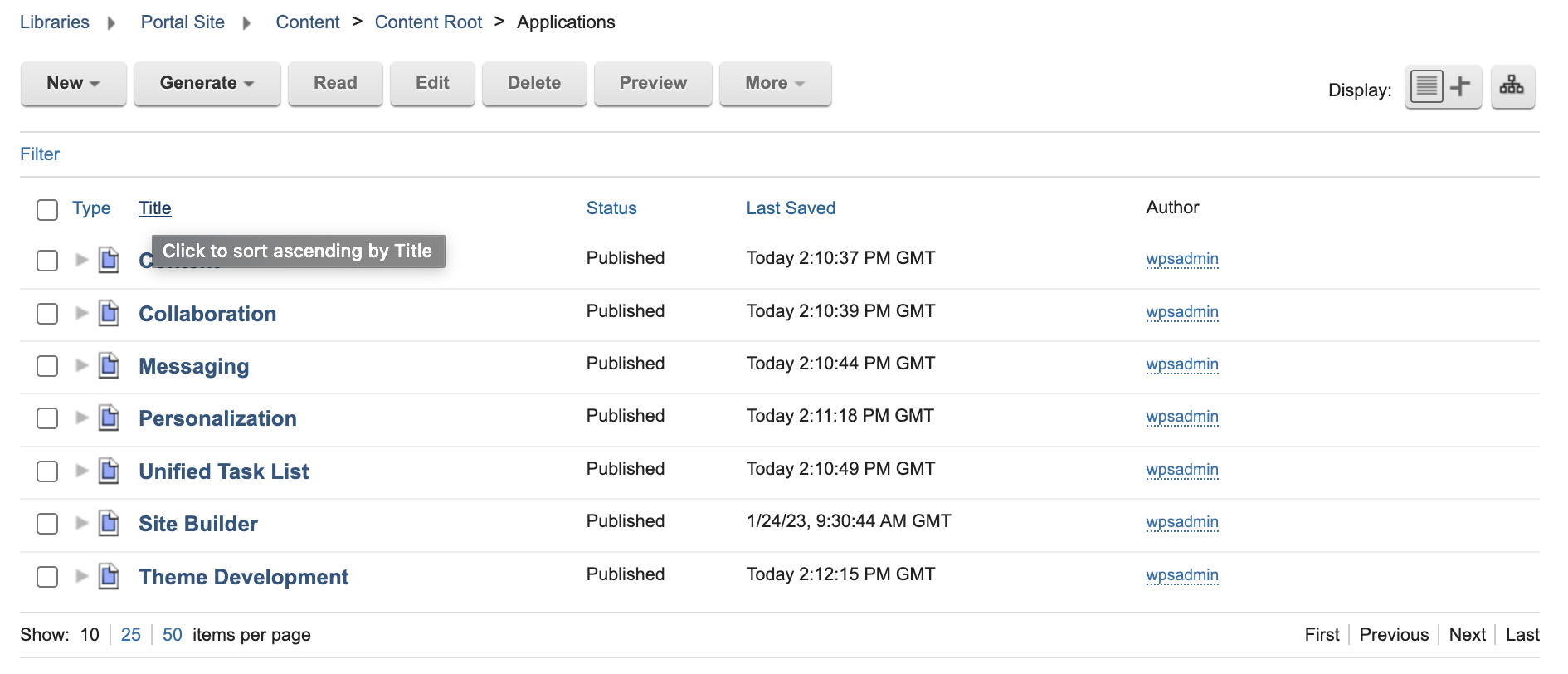Open the Theme Development content item

244,577
